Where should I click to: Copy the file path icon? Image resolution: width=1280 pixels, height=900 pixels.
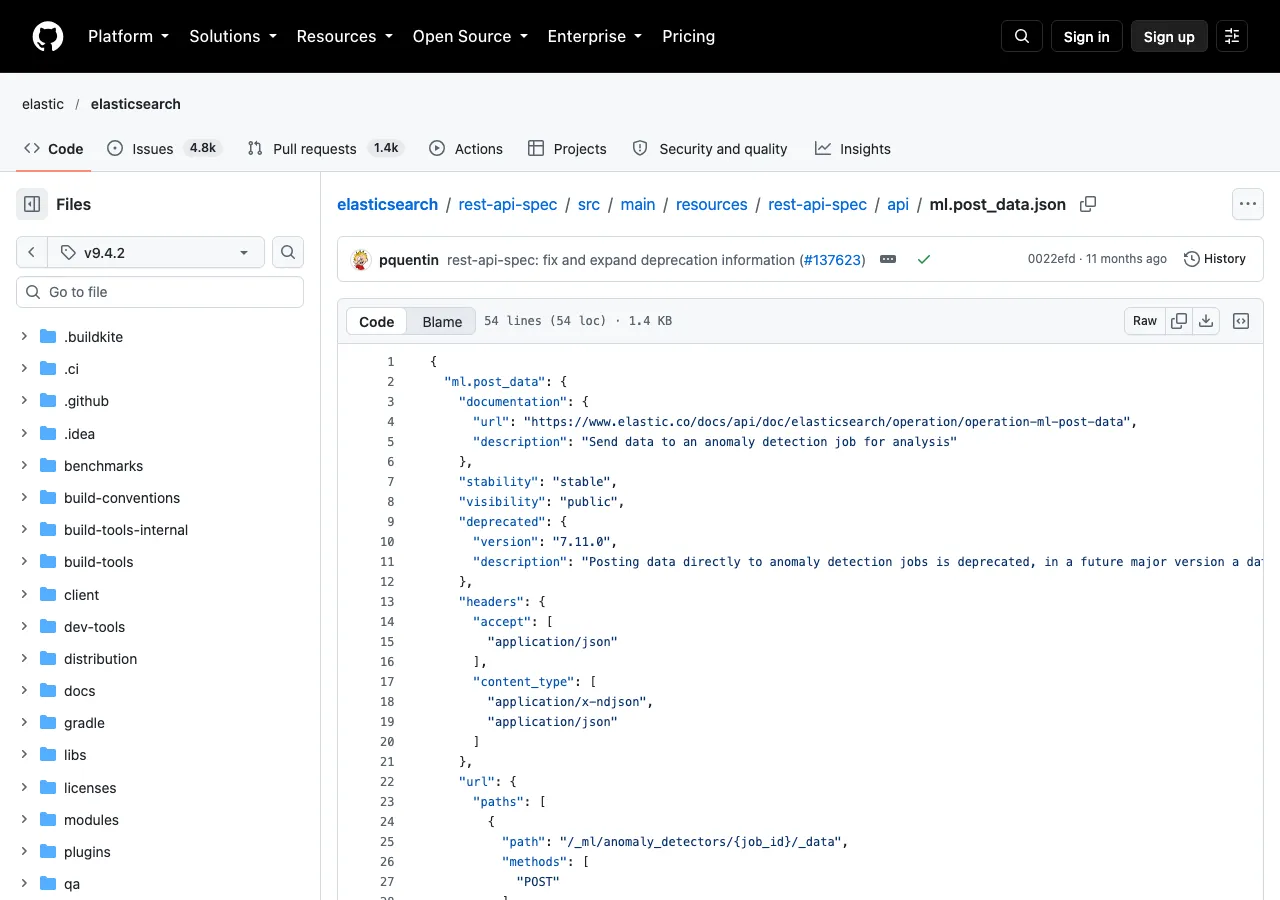pyautogui.click(x=1088, y=204)
